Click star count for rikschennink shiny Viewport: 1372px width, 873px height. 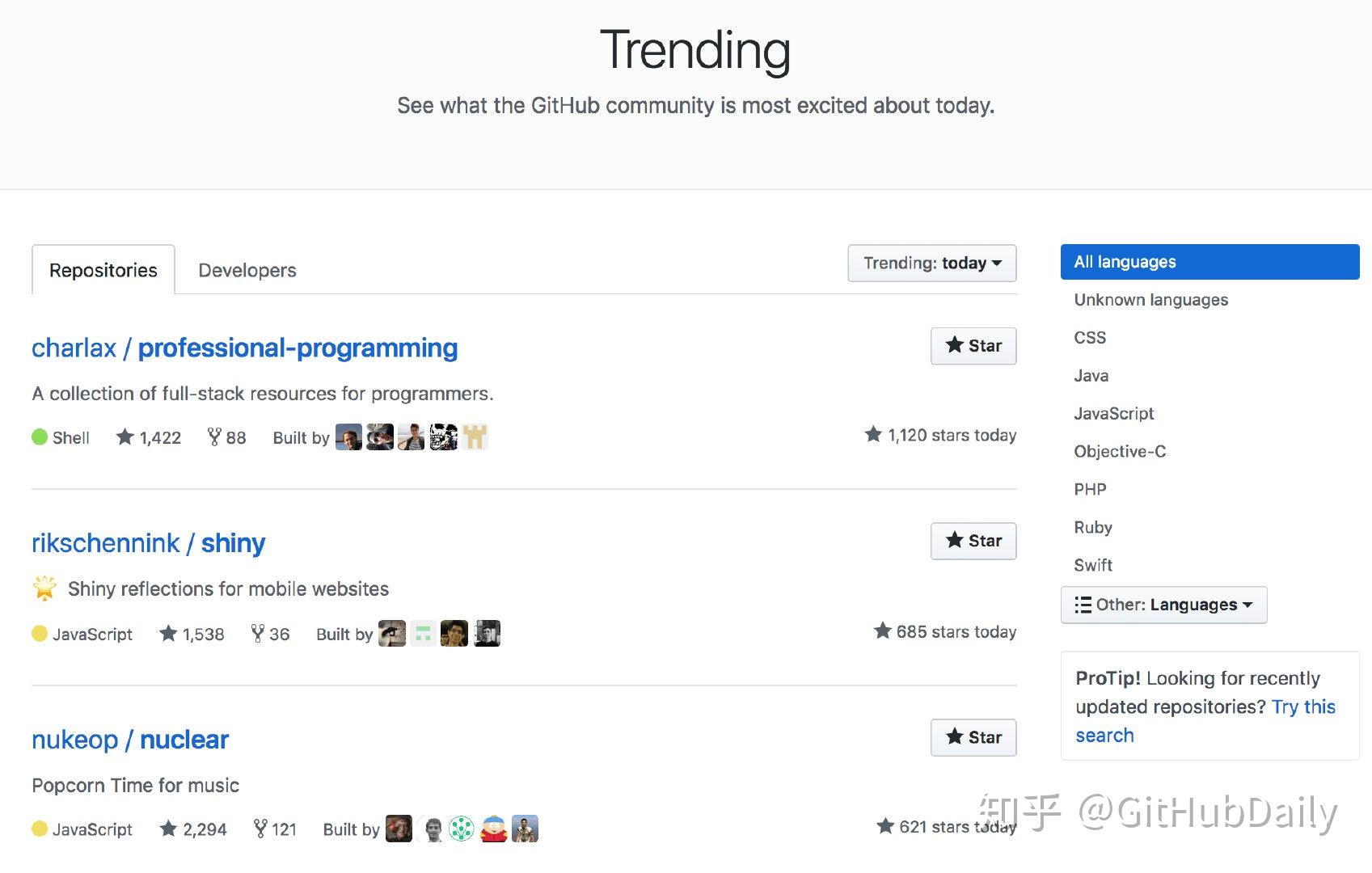point(192,634)
